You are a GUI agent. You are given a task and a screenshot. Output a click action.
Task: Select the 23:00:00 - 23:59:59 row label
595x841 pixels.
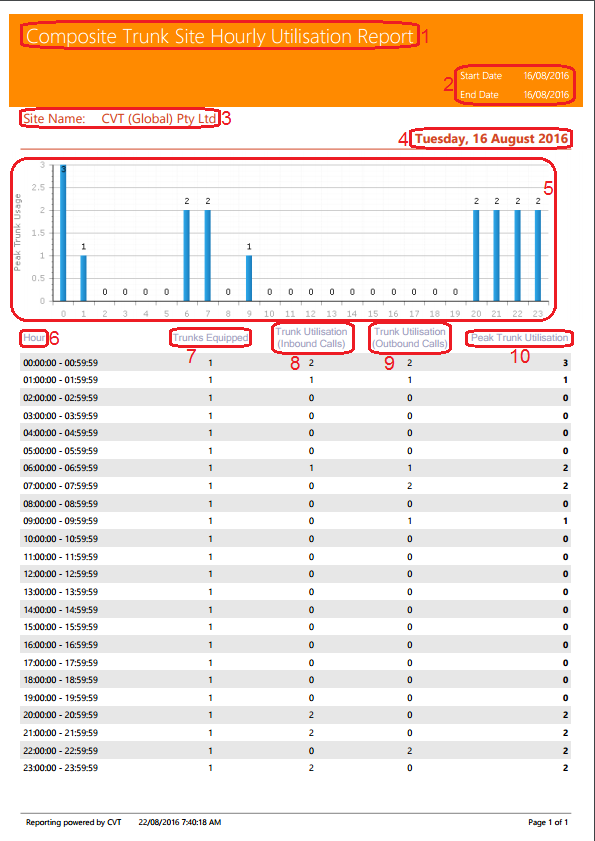(x=61, y=768)
